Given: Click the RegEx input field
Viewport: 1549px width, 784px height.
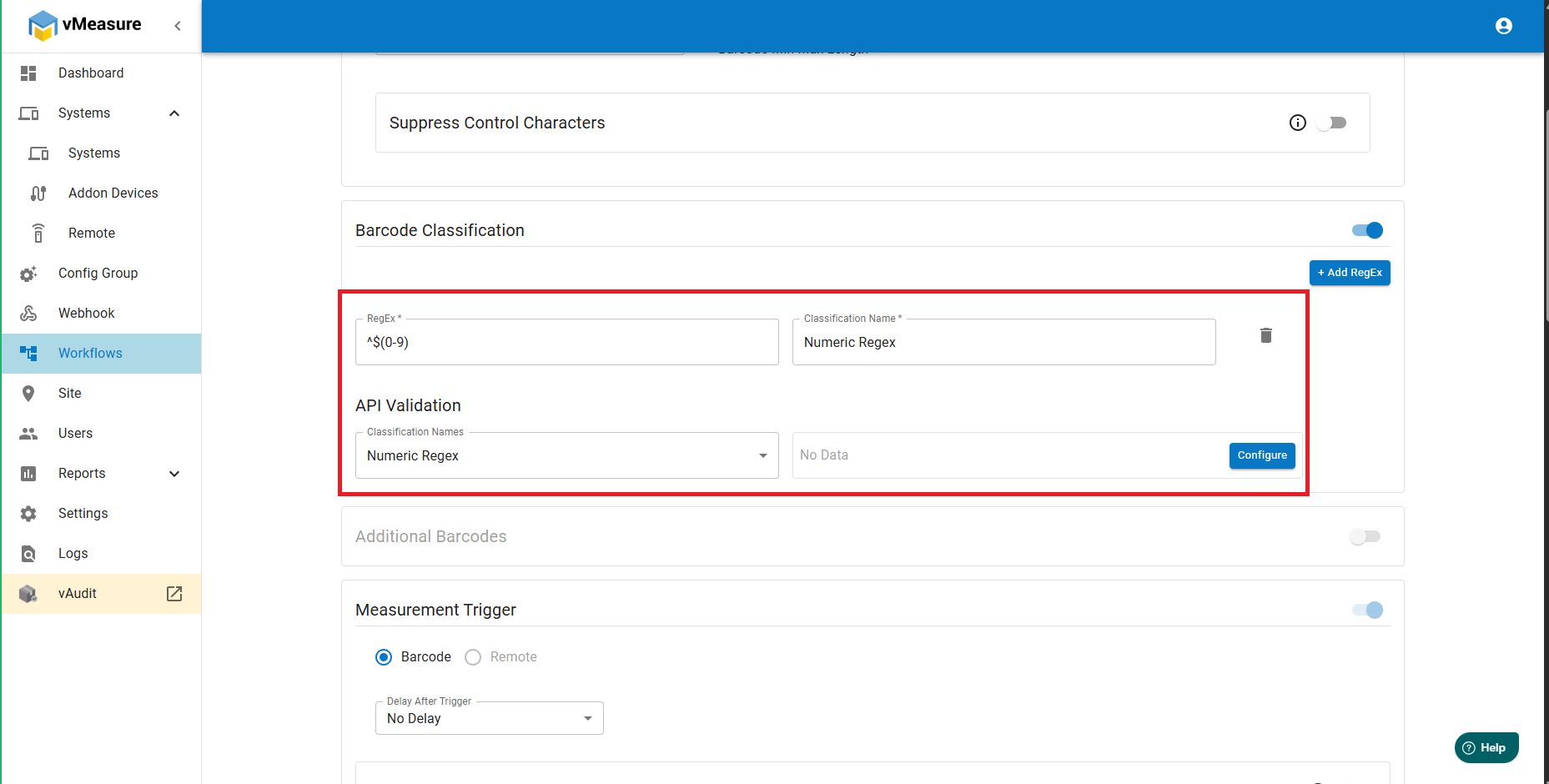Looking at the screenshot, I should (567, 342).
